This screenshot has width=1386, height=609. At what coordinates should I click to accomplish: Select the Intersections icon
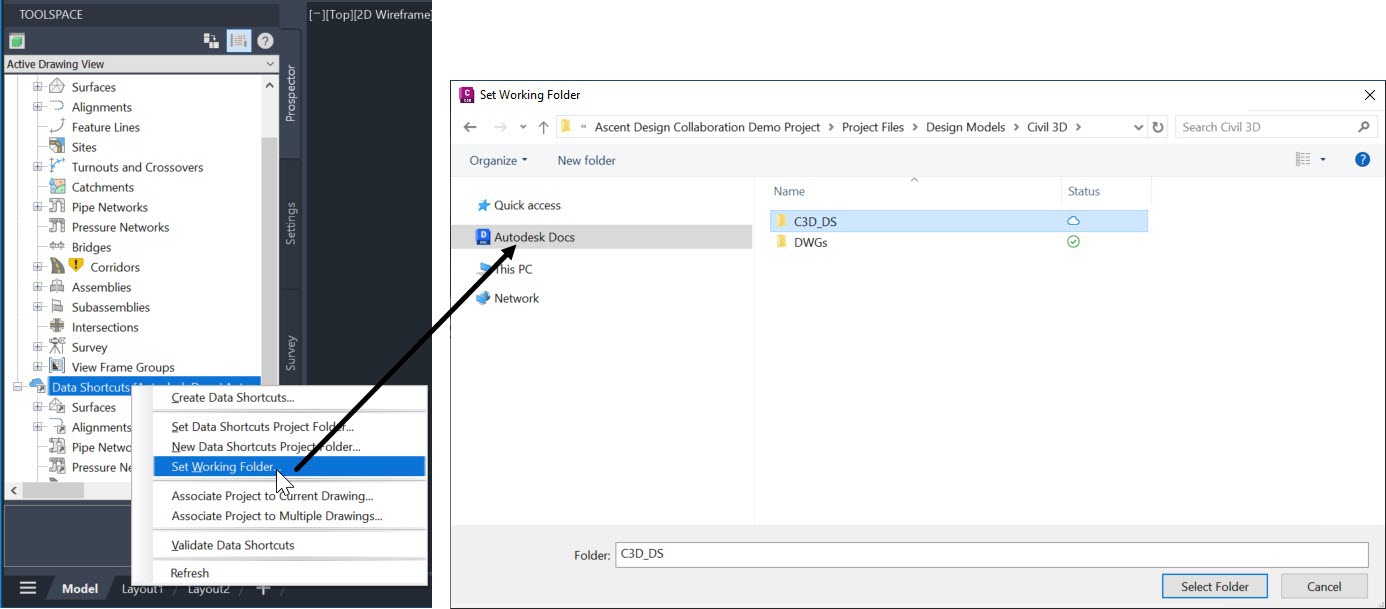pyautogui.click(x=57, y=327)
